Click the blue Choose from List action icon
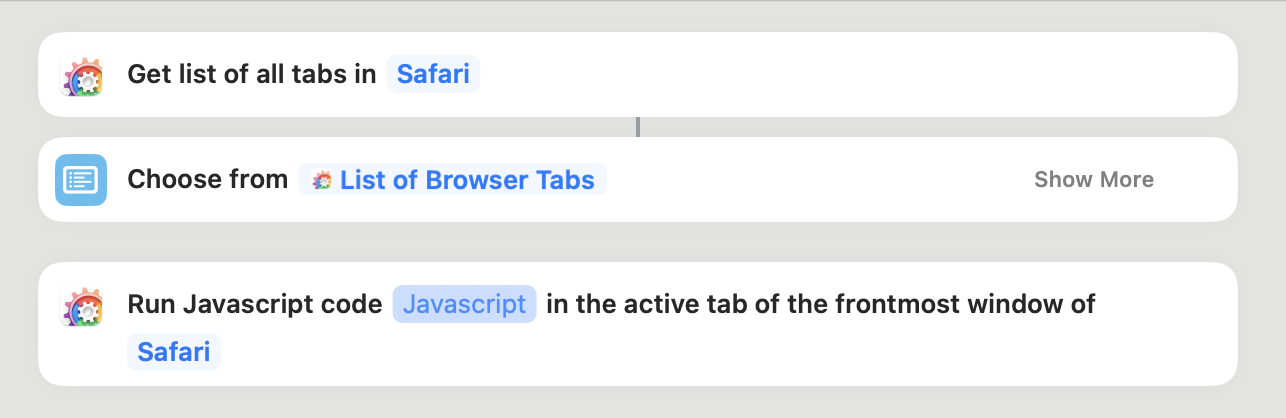Viewport: 1286px width, 418px height. click(81, 180)
